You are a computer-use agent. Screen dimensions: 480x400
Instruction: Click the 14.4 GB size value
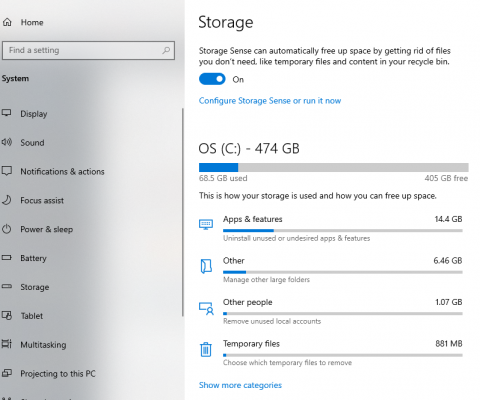pos(448,219)
